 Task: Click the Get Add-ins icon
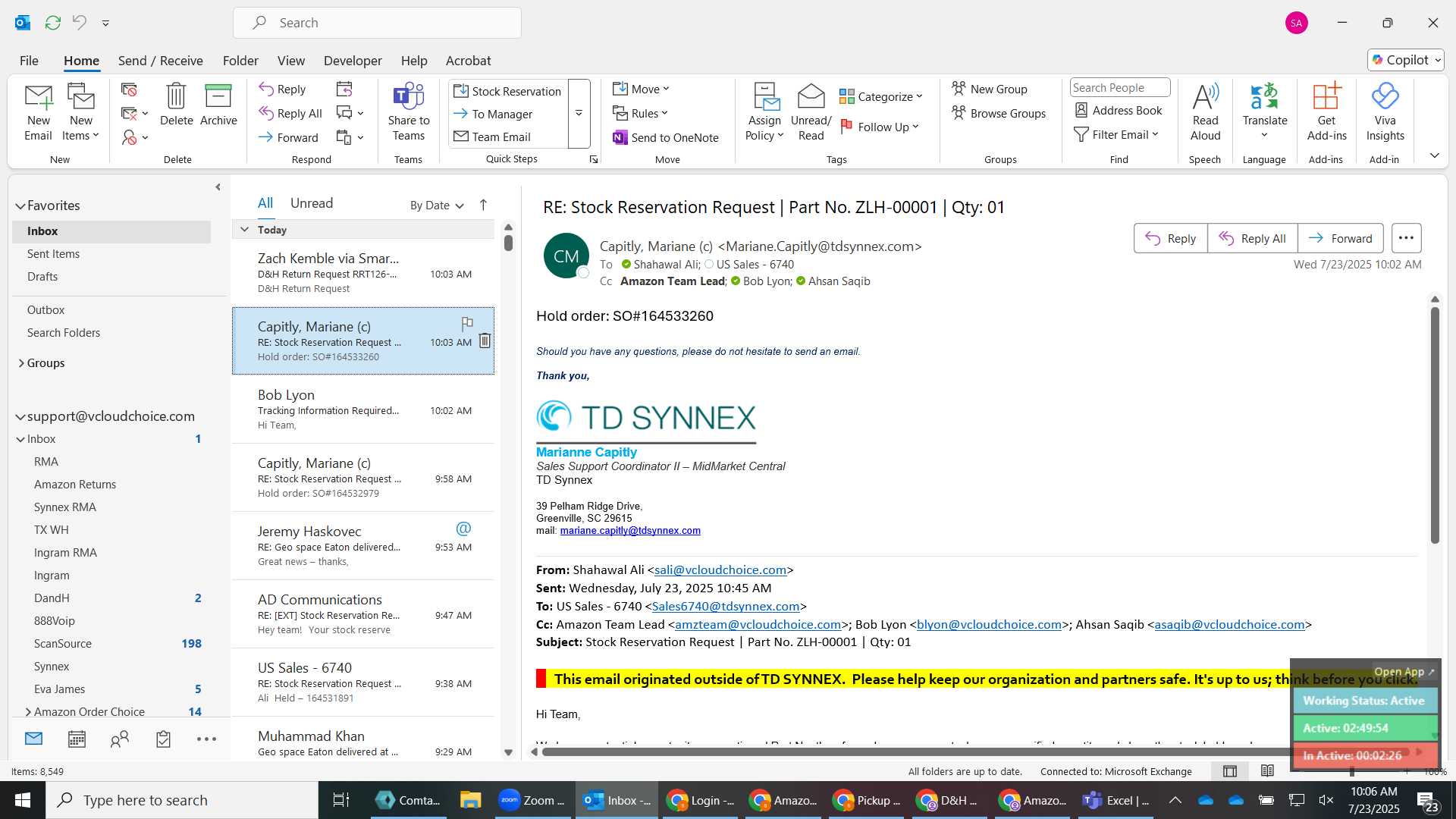coord(1326,96)
